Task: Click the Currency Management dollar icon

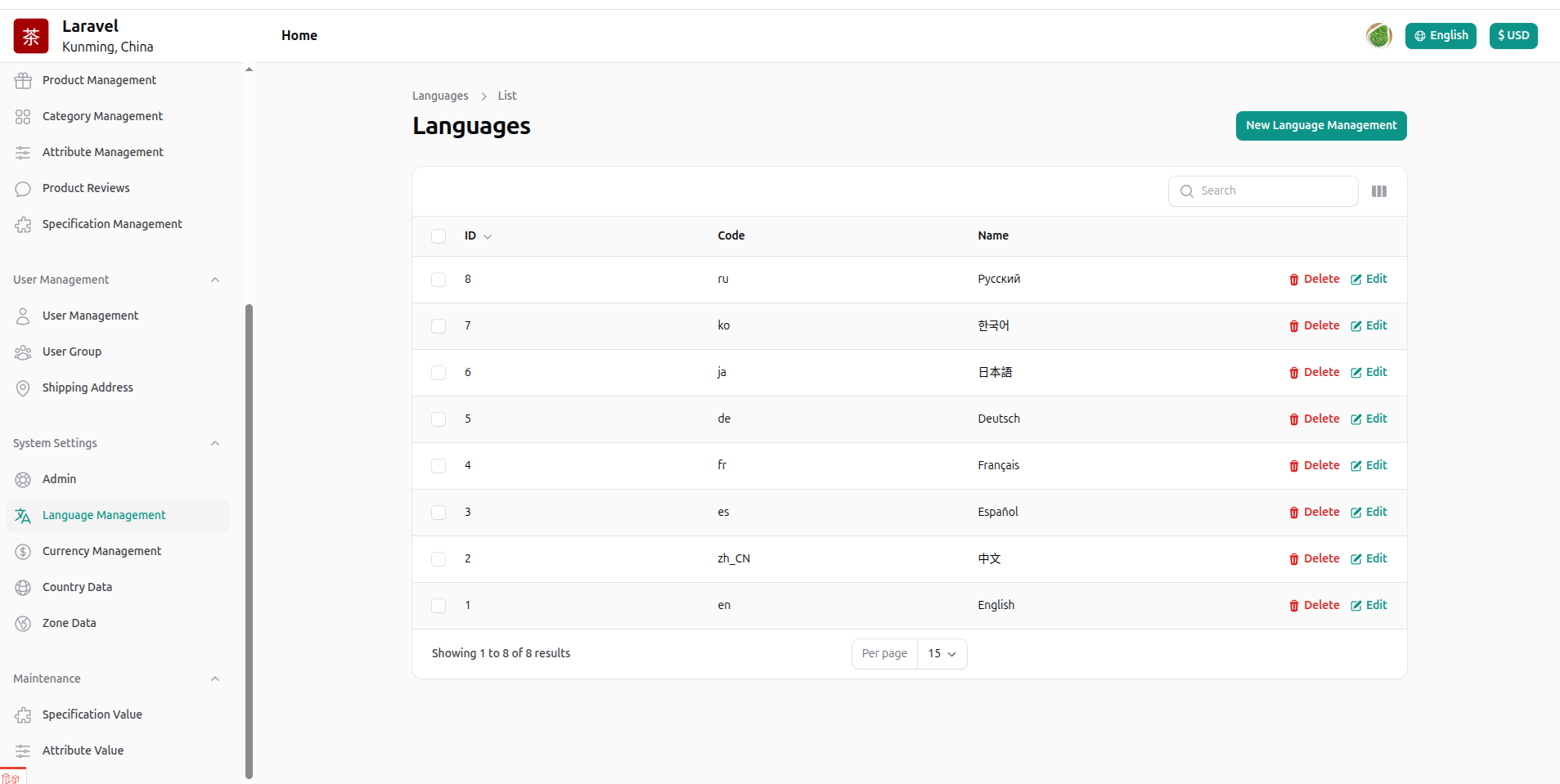Action: (x=23, y=552)
